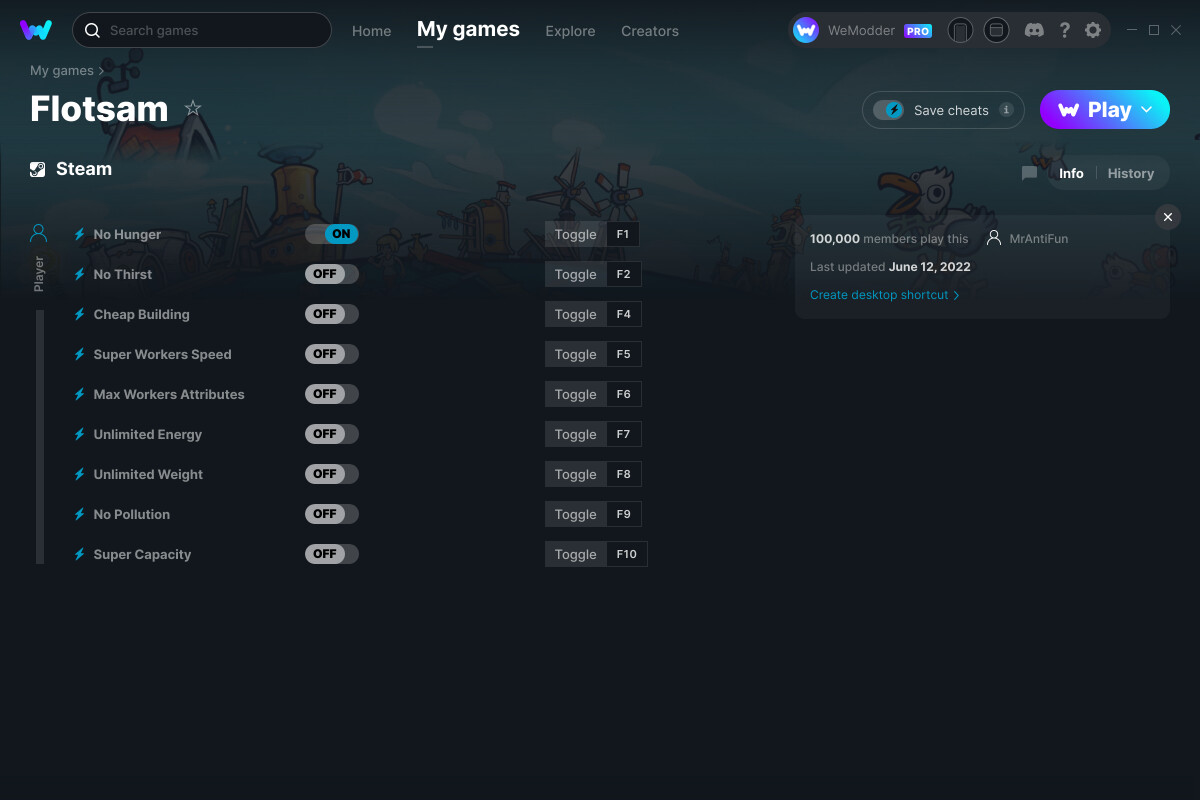Screen dimensions: 1200x800
Task: Click the Last updated June 12, 2022 text
Action: tap(890, 267)
